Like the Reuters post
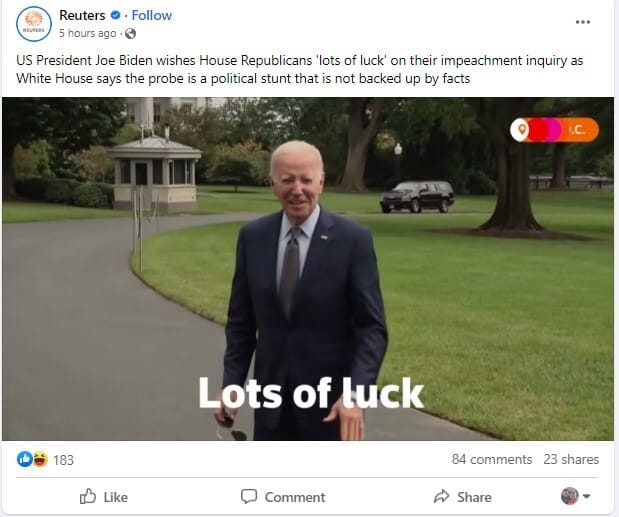The width and height of the screenshot is (619, 517). coord(104,497)
